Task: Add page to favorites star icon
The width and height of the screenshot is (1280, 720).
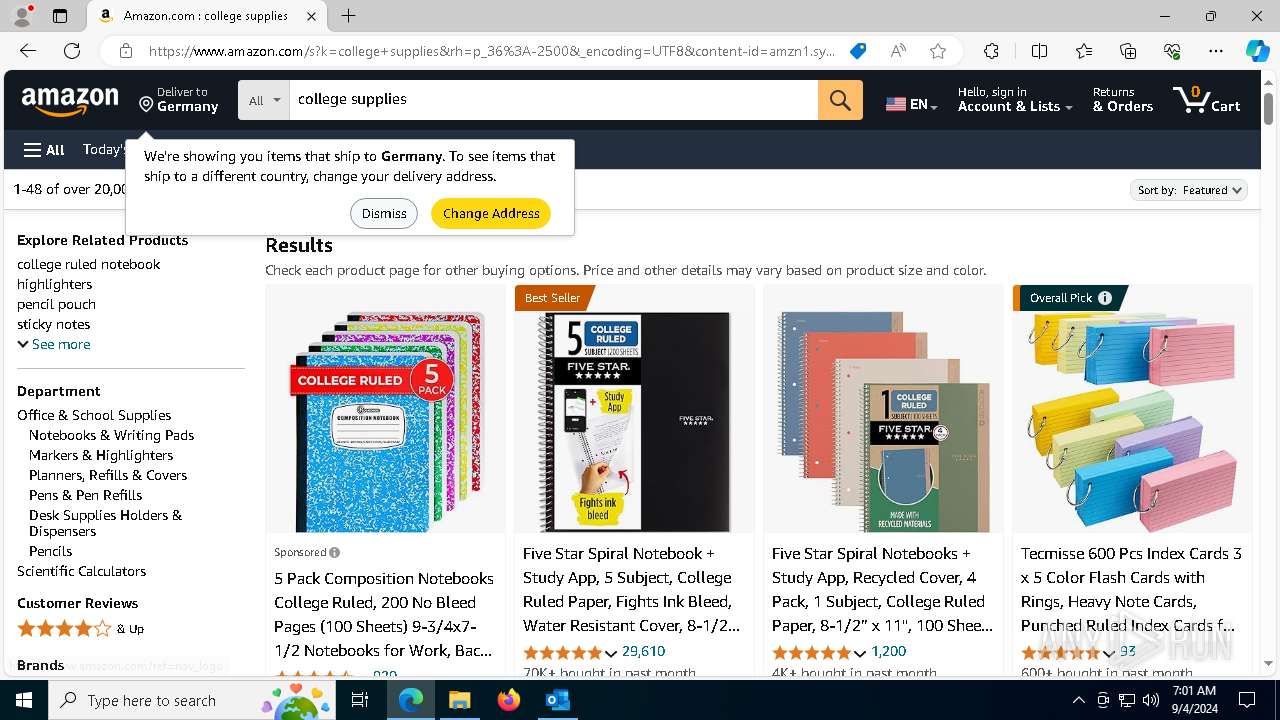Action: tap(937, 51)
